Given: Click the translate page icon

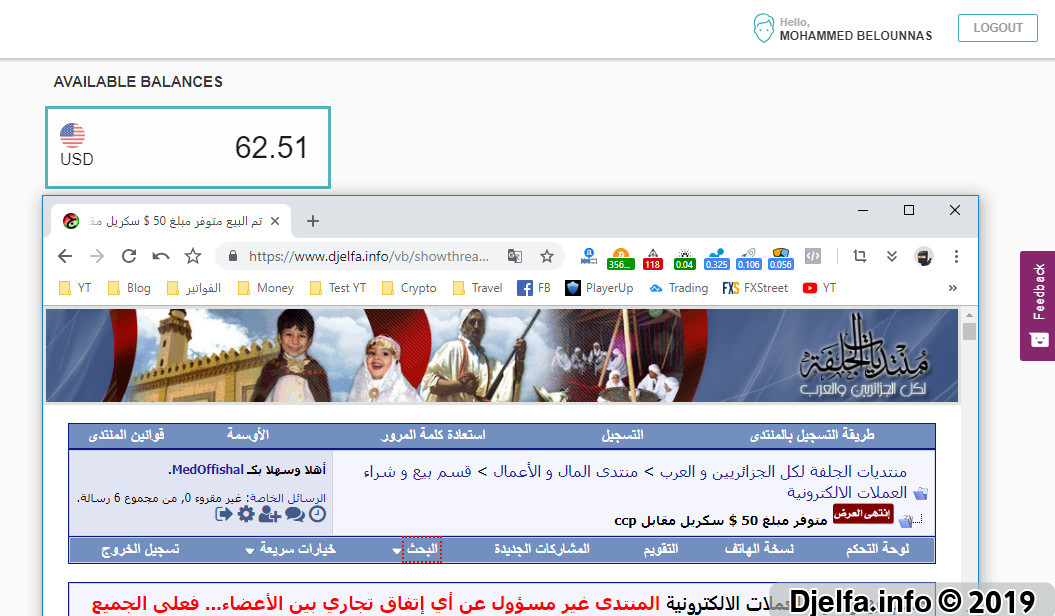Looking at the screenshot, I should coord(515,256).
